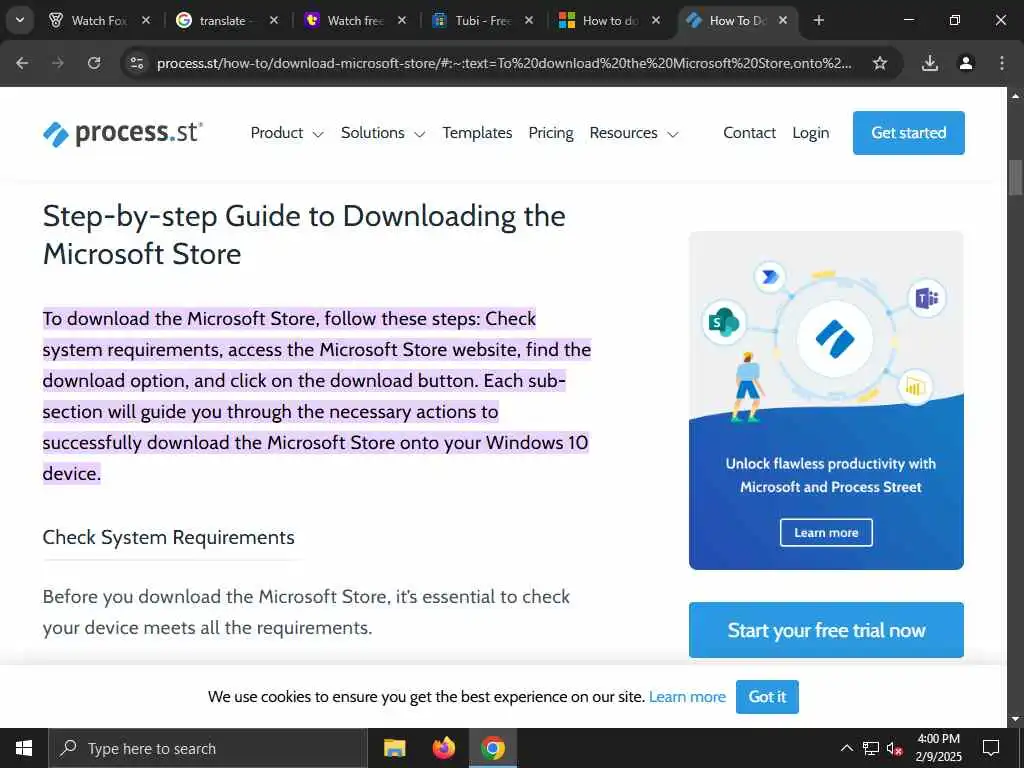Click the page vertical scrollbar thumb
1024x768 pixels.
point(1015,177)
